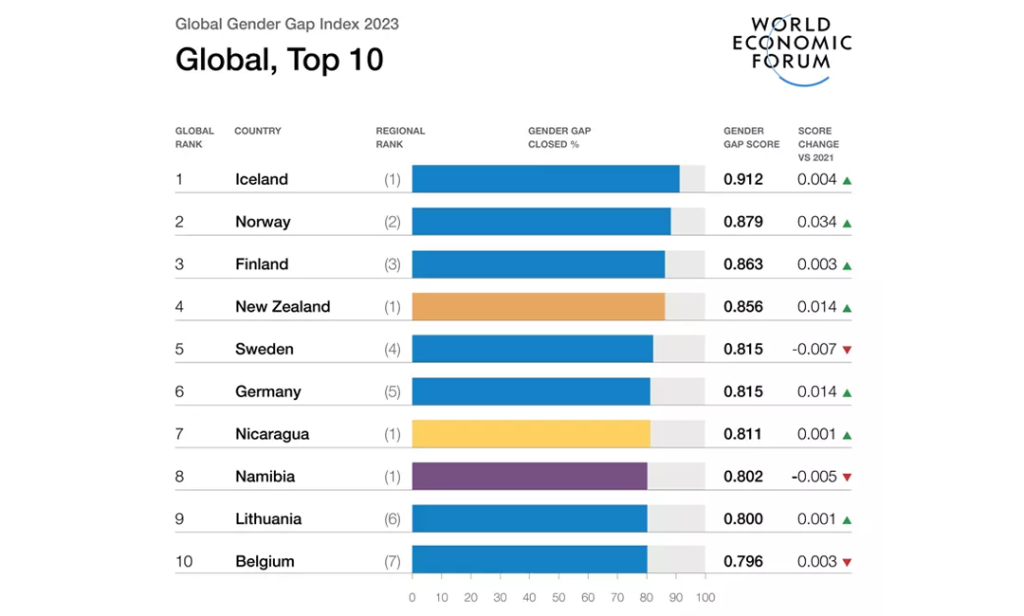1024x616 pixels.
Task: Click the Global Gender Gap Index 2023 subtitle
Action: 287,23
